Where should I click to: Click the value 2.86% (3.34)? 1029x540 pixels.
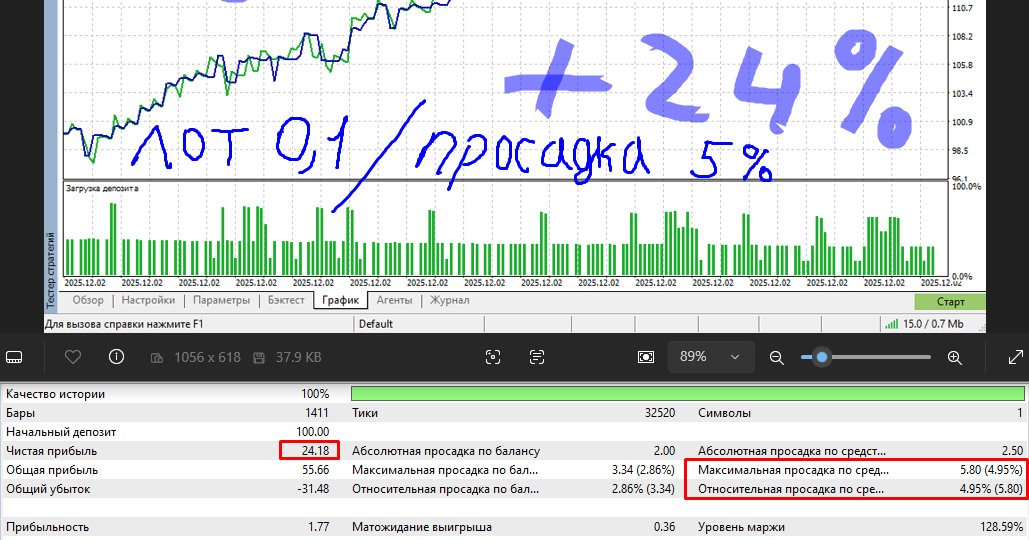643,489
